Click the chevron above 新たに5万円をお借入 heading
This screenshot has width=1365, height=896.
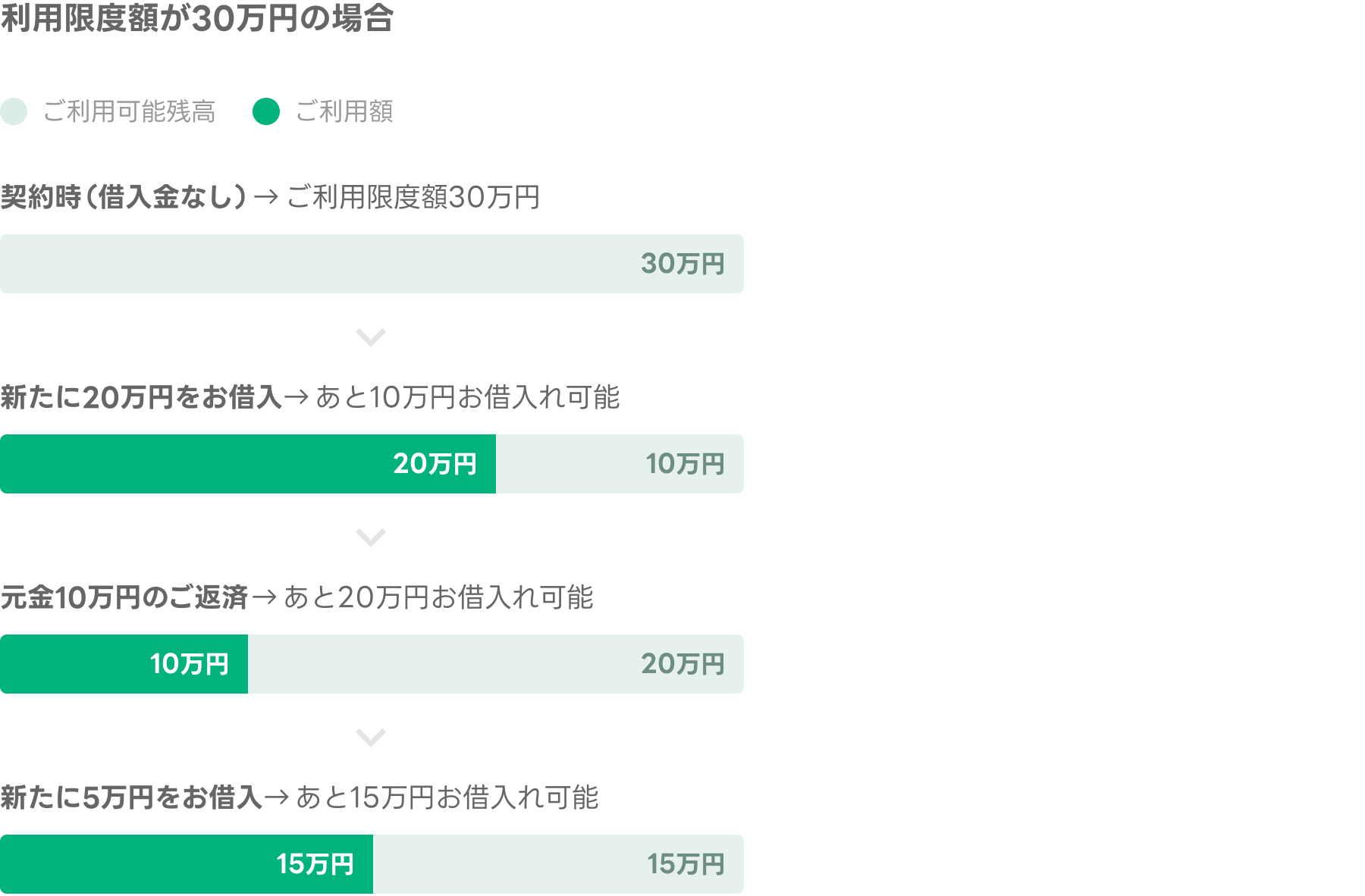pyautogui.click(x=371, y=737)
